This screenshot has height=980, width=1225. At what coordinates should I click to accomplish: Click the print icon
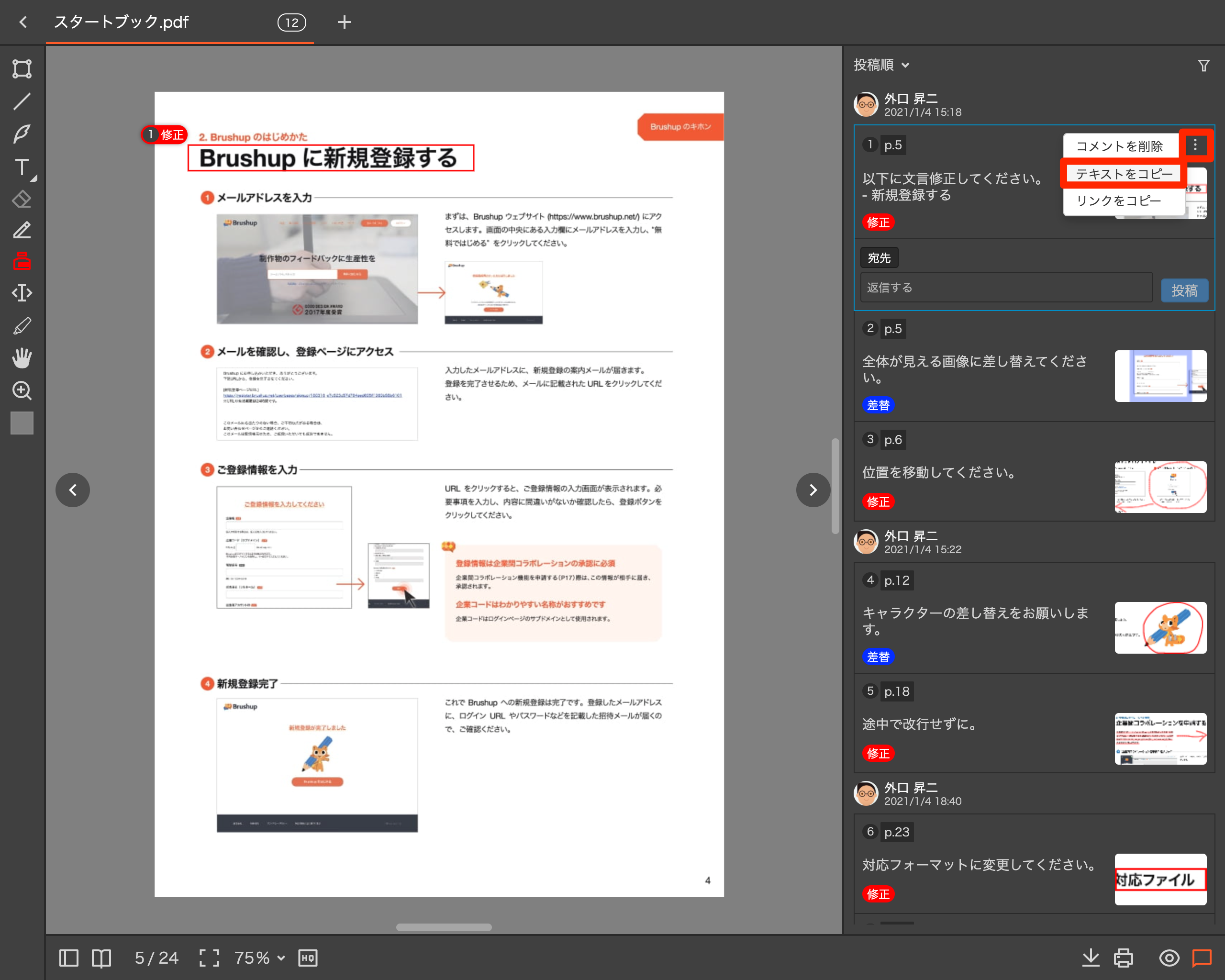coord(1123,958)
